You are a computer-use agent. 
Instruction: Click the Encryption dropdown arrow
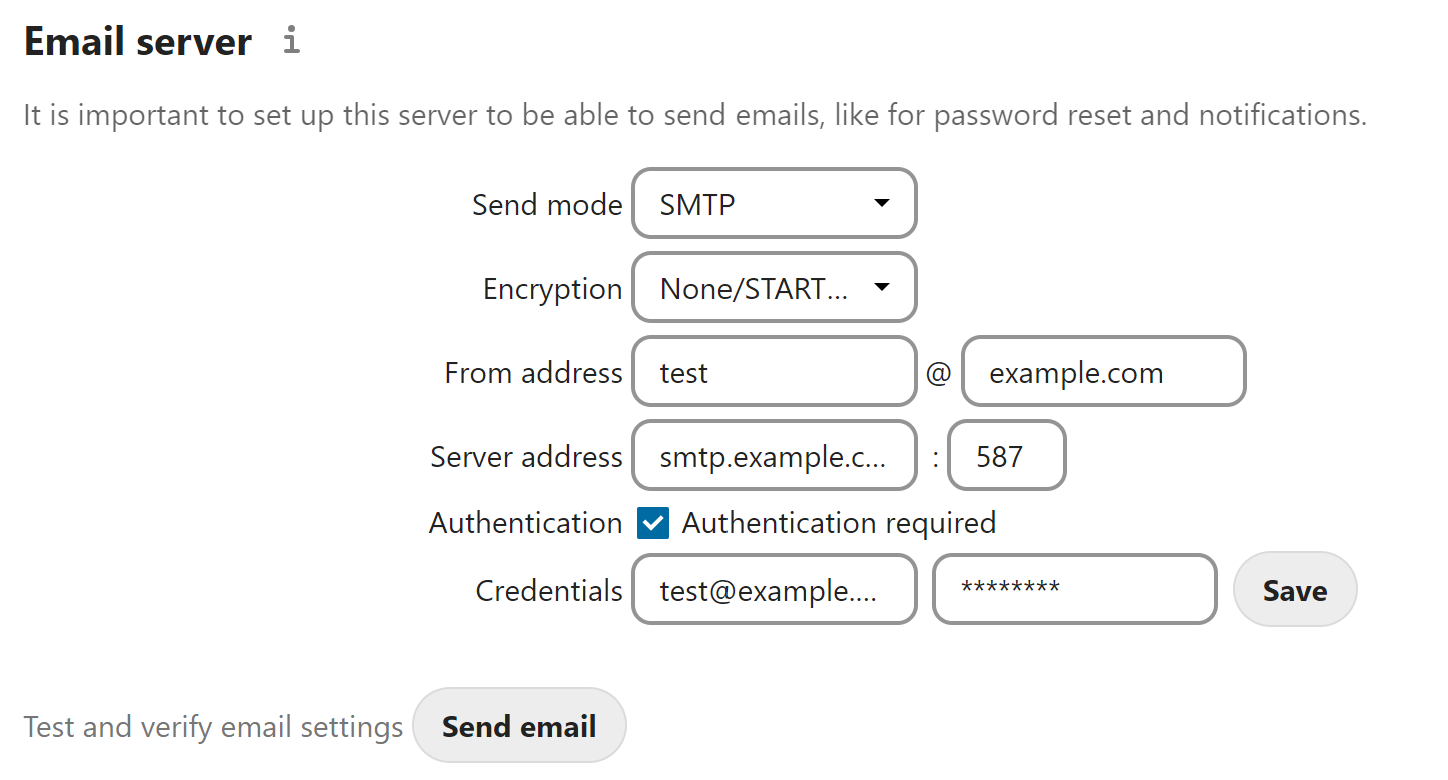881,287
